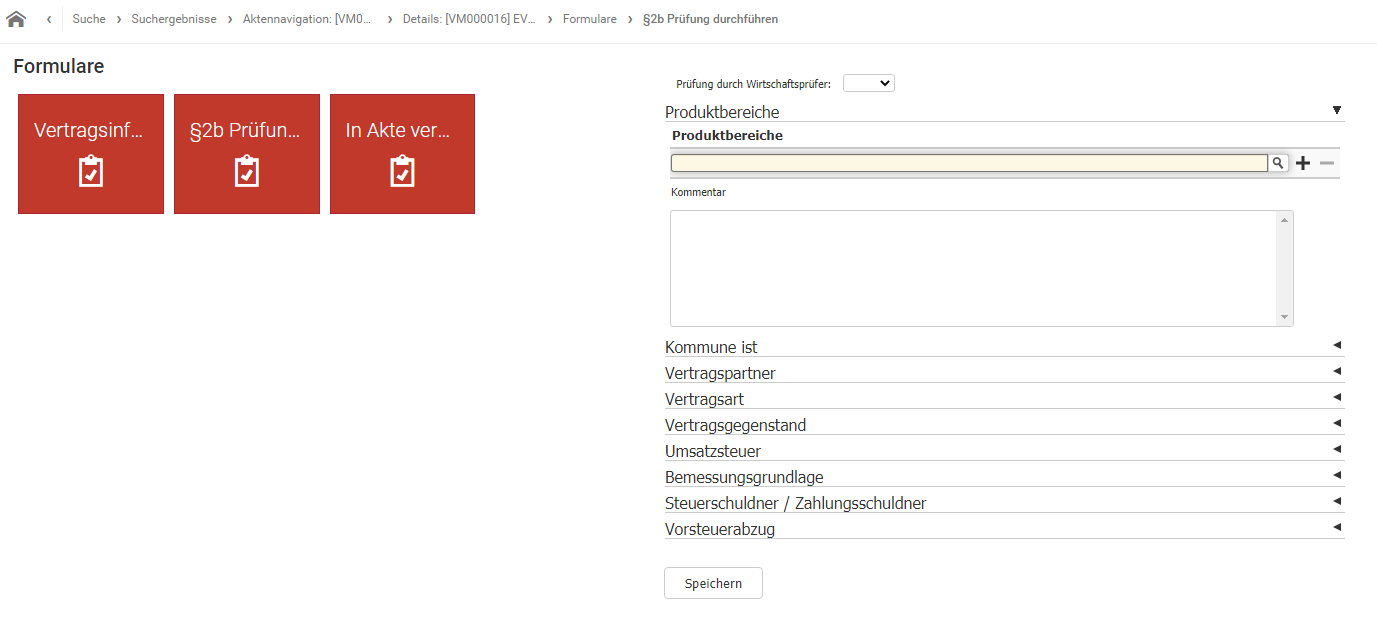The image size is (1377, 627).
Task: Remove Produktbereiche entry with minus icon
Action: (x=1327, y=163)
